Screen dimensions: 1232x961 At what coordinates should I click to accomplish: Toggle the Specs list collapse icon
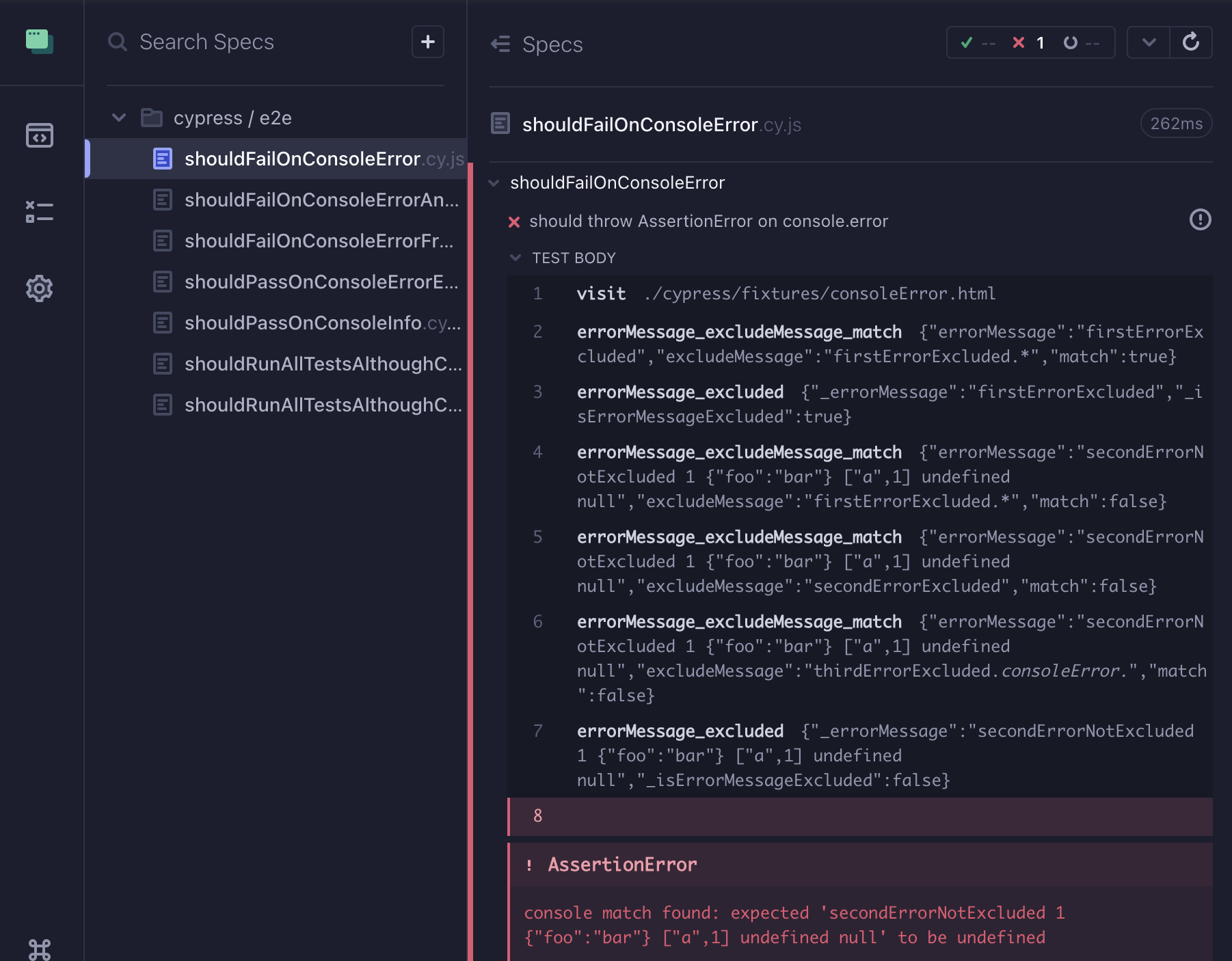click(500, 44)
